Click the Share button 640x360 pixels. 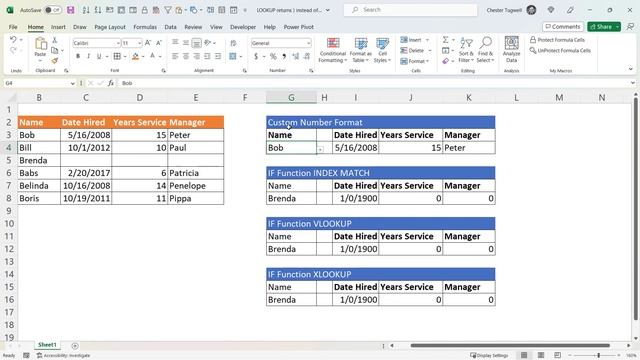601,27
